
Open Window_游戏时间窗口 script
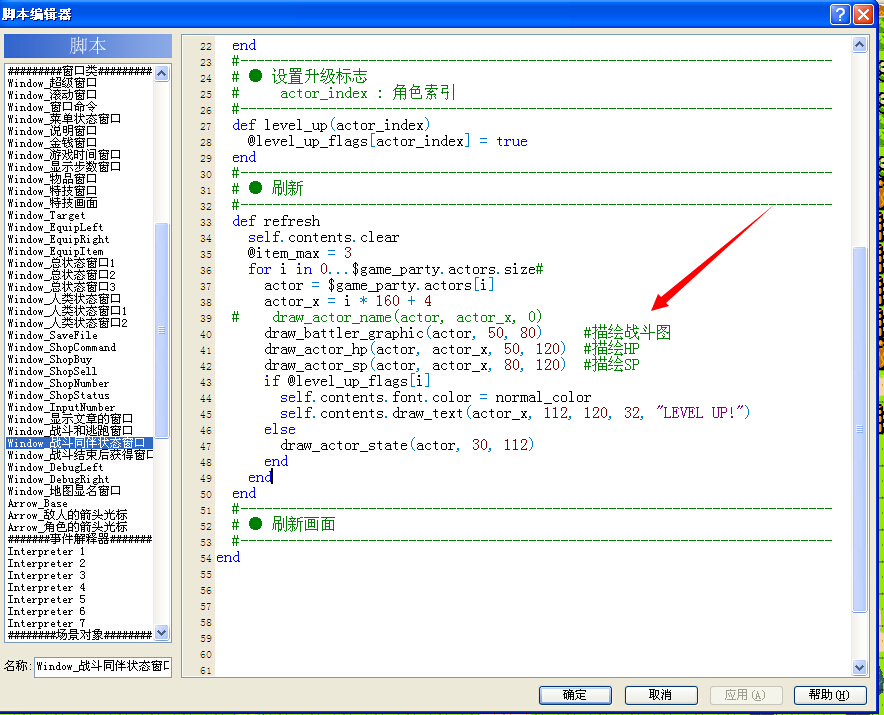[x=64, y=155]
